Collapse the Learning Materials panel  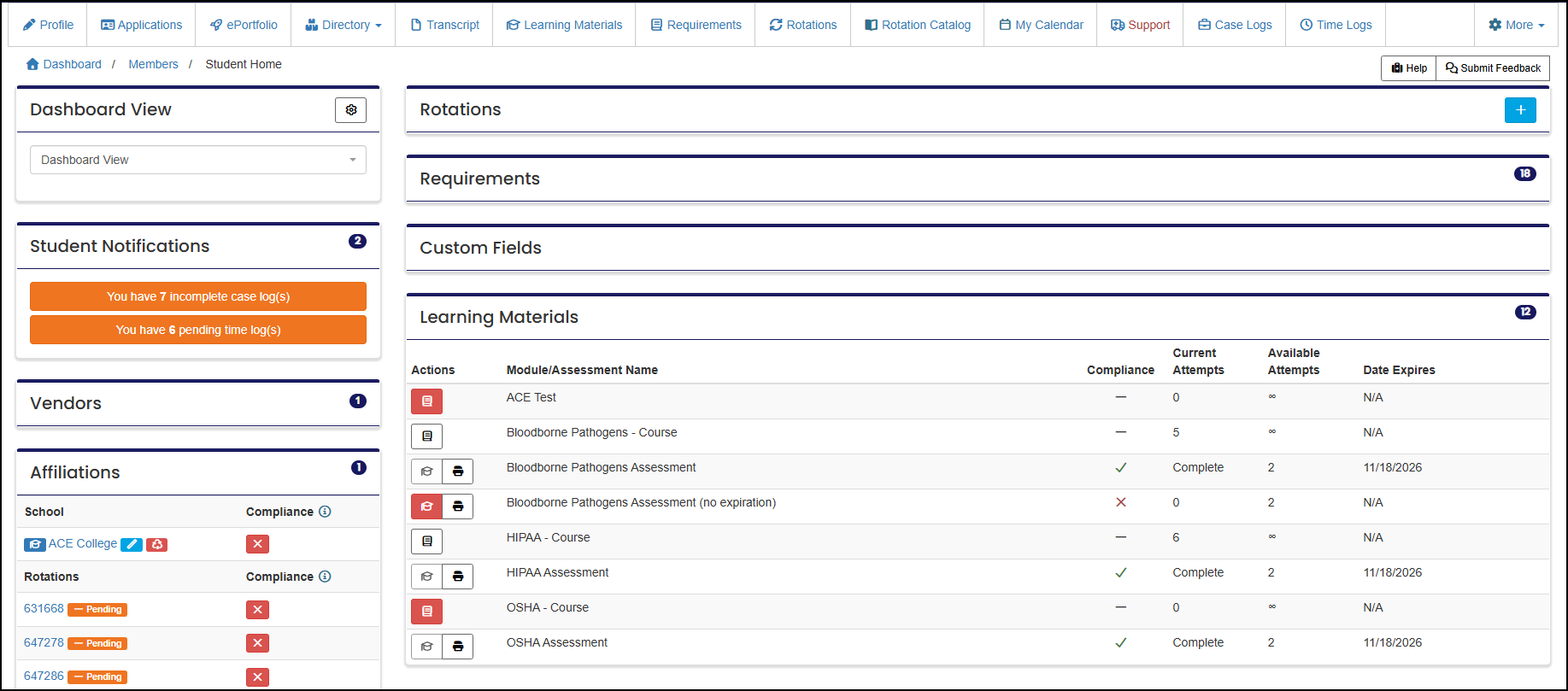[x=978, y=317]
